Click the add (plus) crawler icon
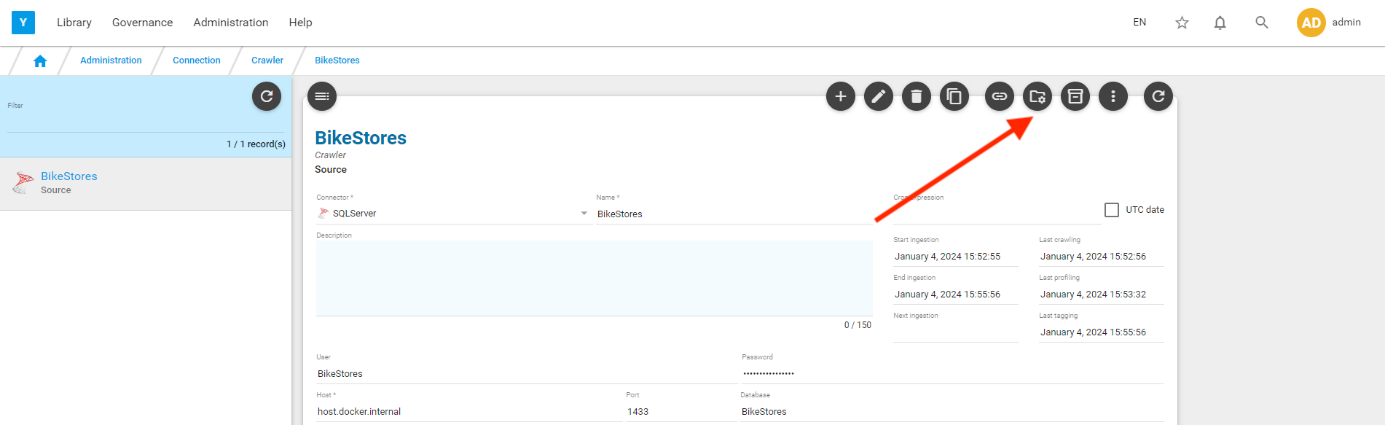The width and height of the screenshot is (1385, 425). [x=841, y=97]
